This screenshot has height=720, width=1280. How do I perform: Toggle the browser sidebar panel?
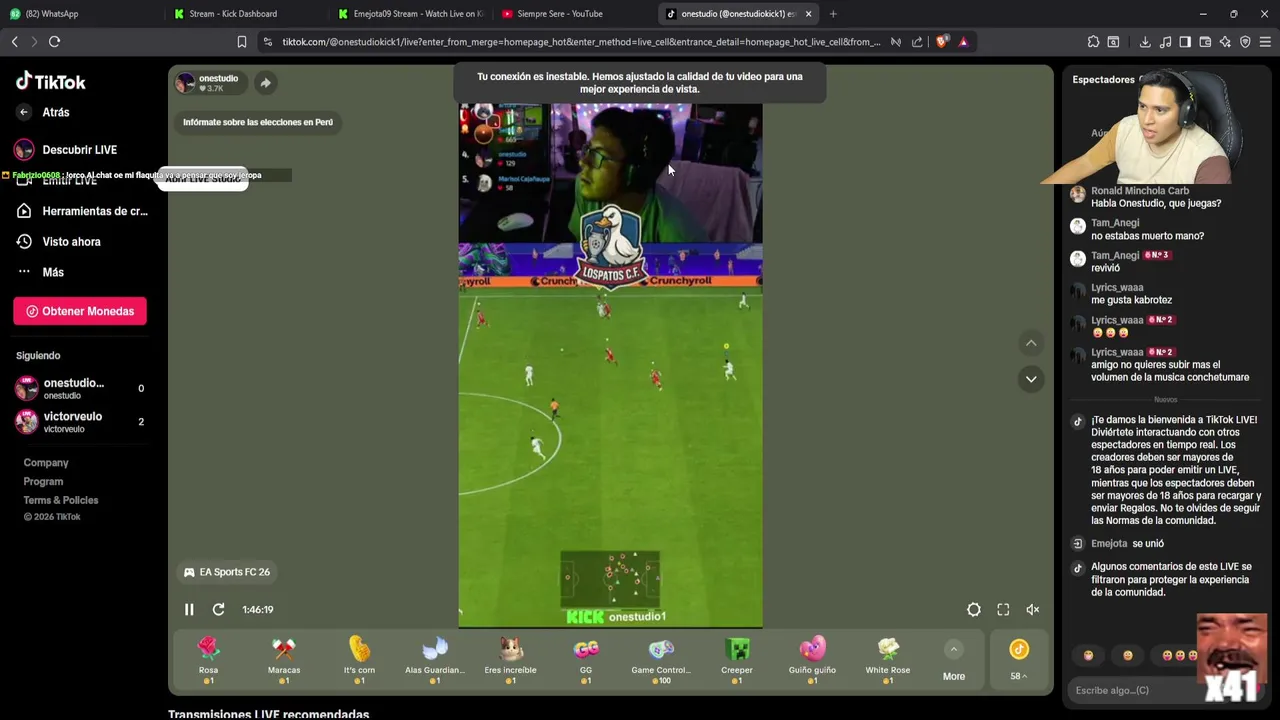(x=1185, y=42)
